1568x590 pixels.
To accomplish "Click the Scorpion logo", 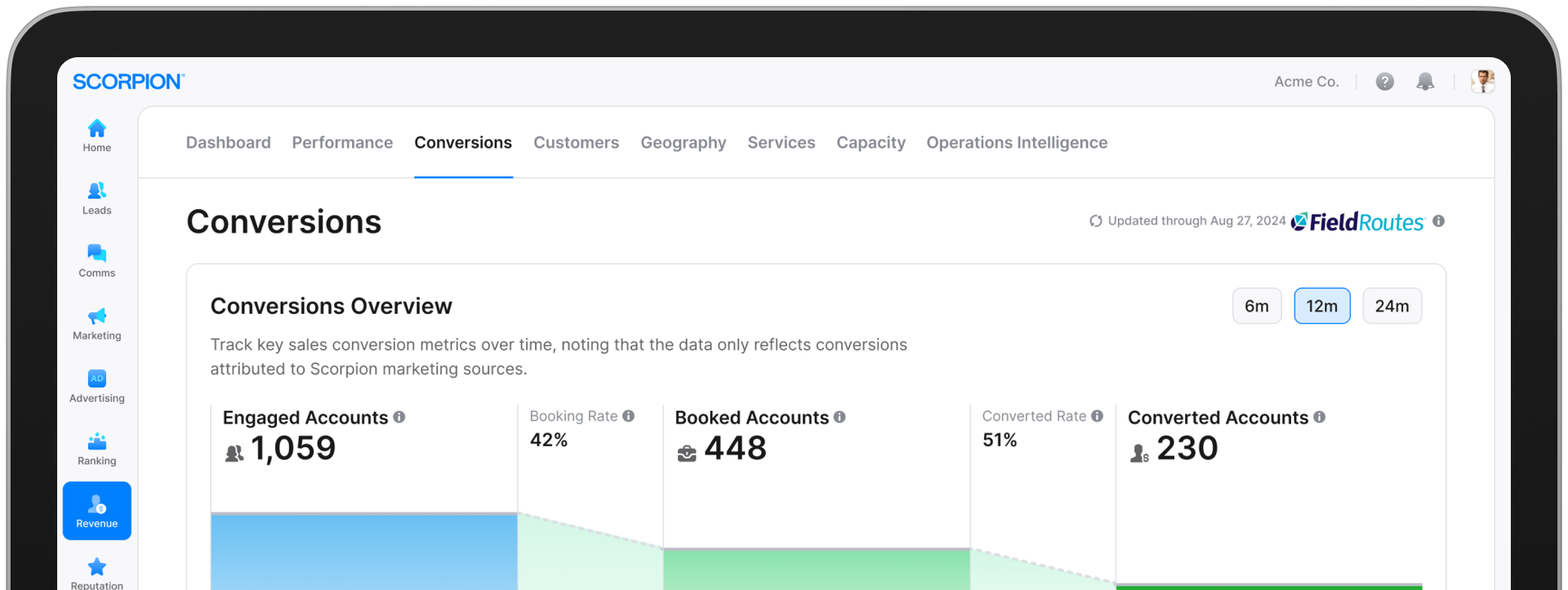I will click(x=128, y=82).
